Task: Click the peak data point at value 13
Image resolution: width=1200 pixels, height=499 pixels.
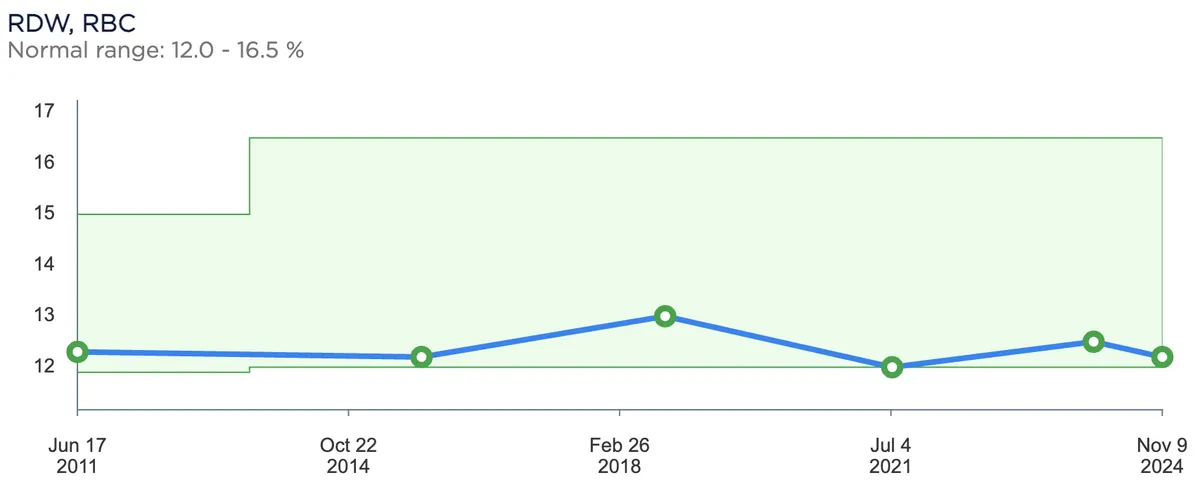Action: click(665, 316)
